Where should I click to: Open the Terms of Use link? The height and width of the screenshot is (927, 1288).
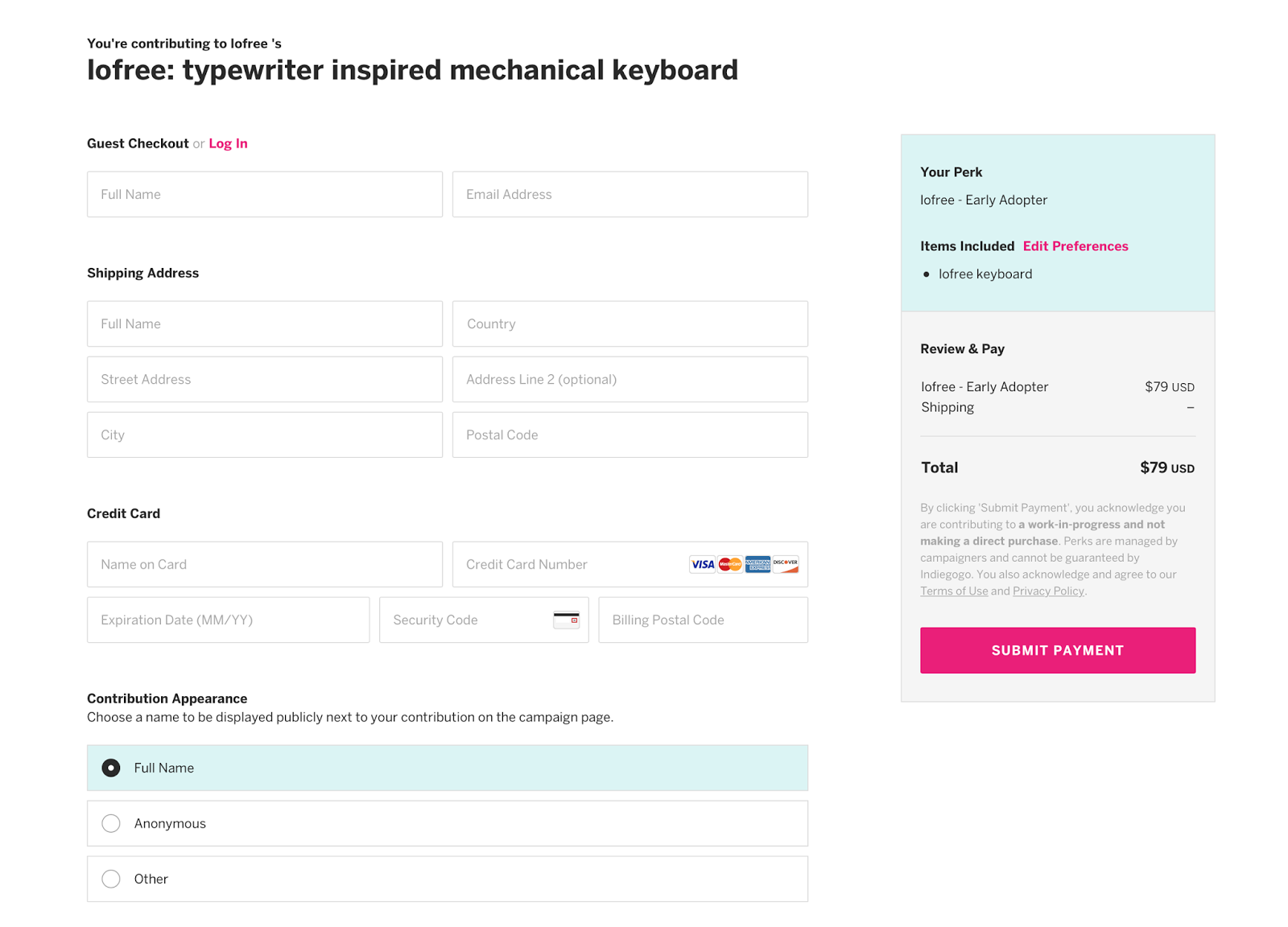(x=954, y=591)
